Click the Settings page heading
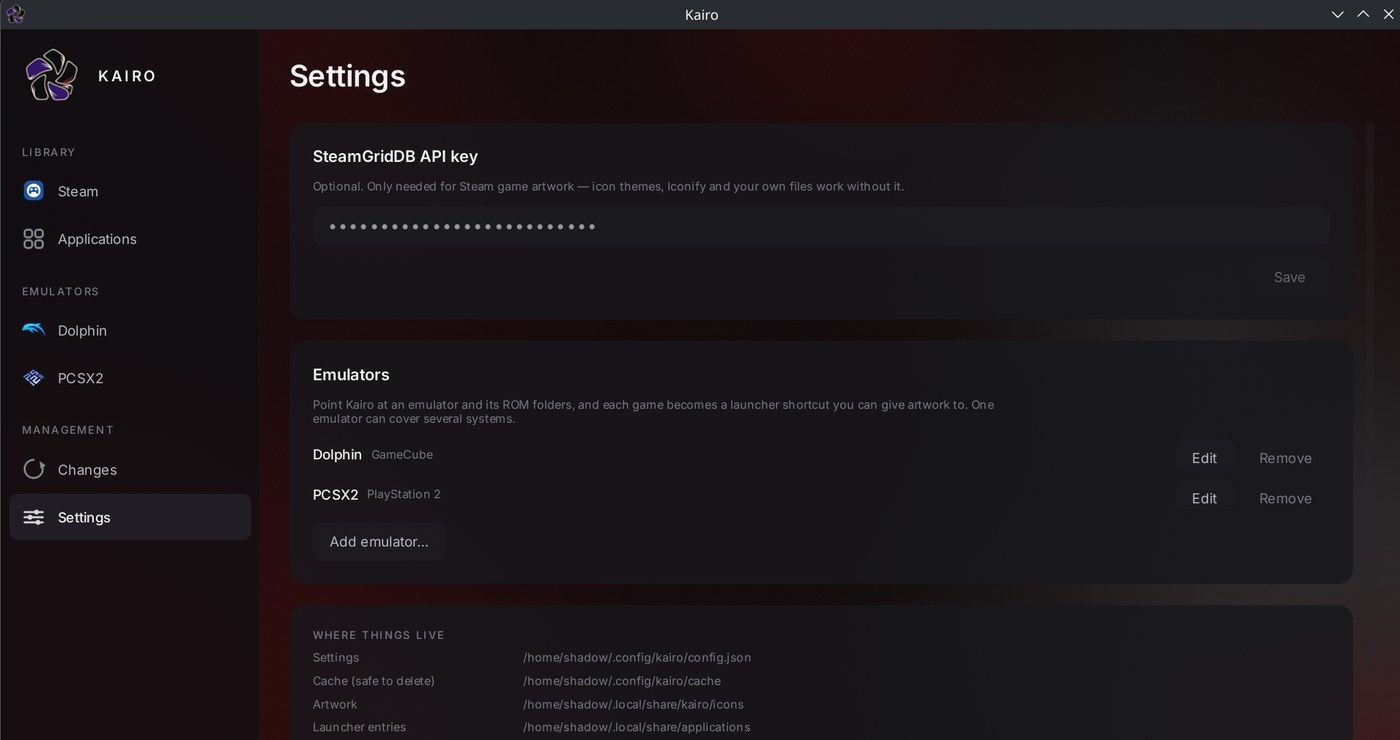This screenshot has width=1400, height=740. pyautogui.click(x=347, y=76)
